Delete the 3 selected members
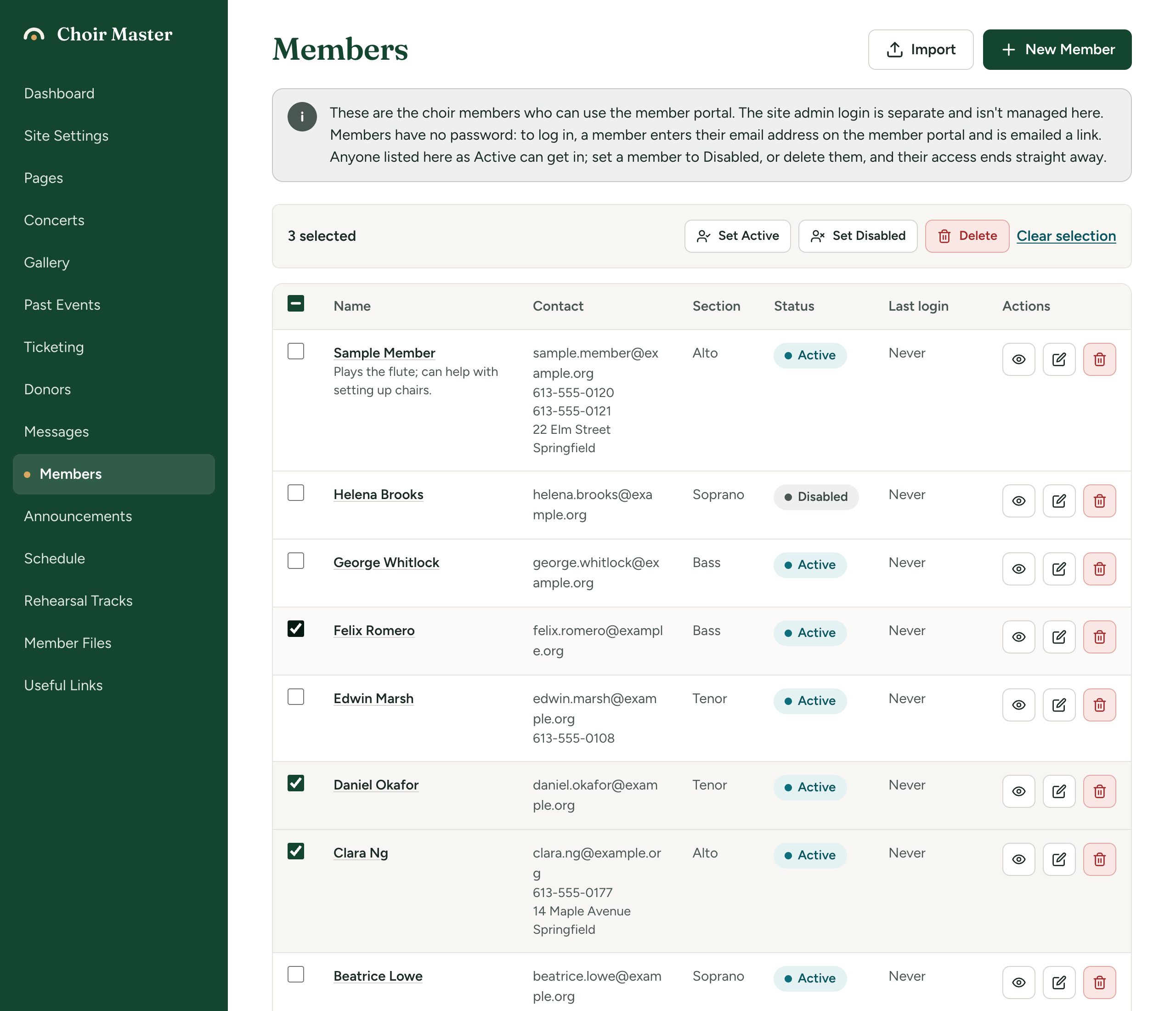The image size is (1176, 1011). (x=967, y=236)
